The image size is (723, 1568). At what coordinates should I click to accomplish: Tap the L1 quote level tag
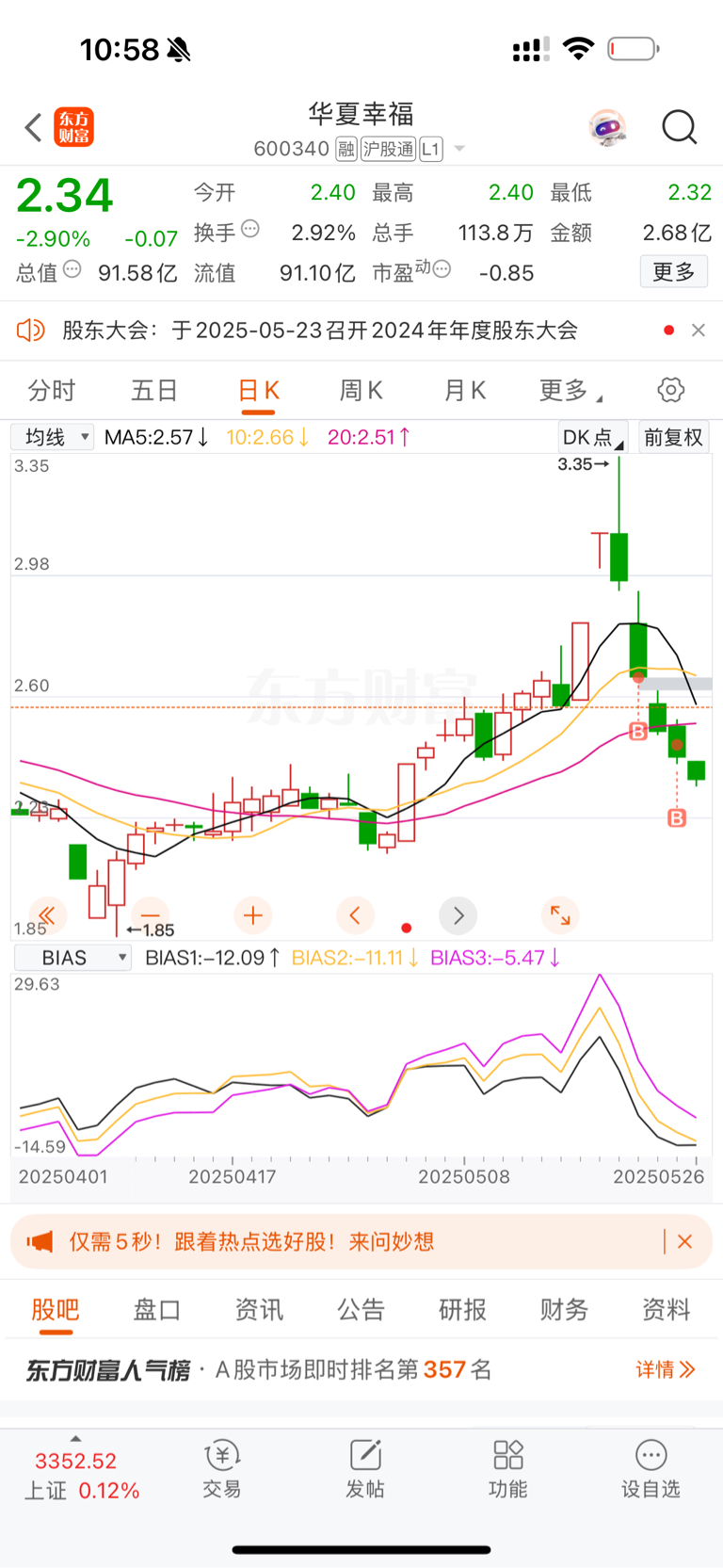click(x=431, y=149)
